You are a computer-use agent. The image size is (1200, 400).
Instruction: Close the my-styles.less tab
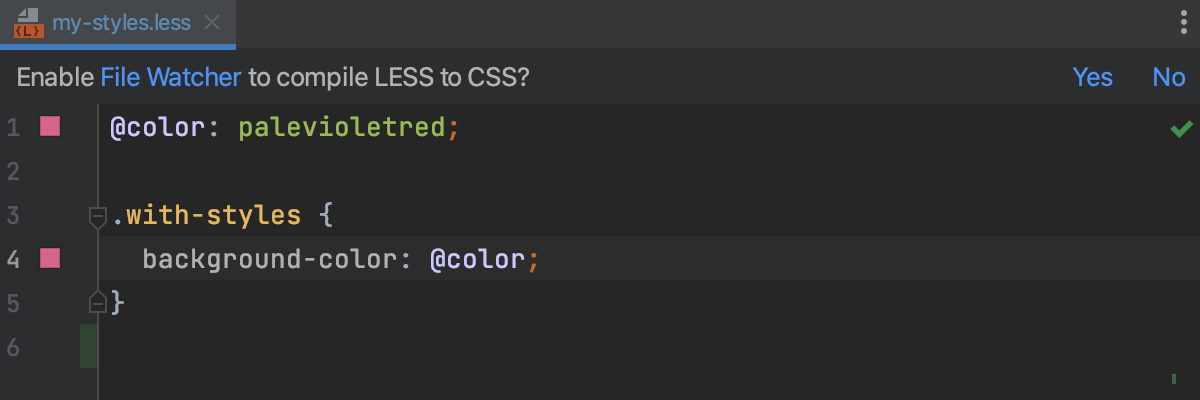[212, 22]
